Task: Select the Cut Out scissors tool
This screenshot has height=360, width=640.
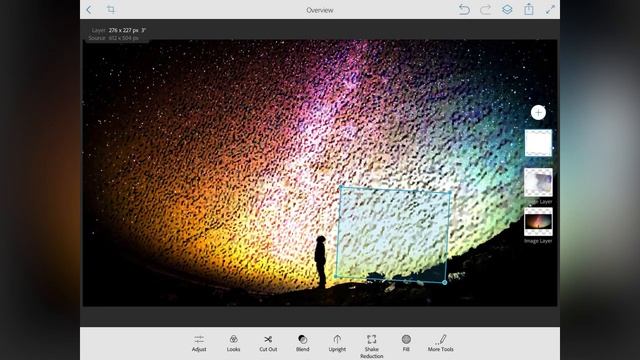Action: [x=268, y=343]
